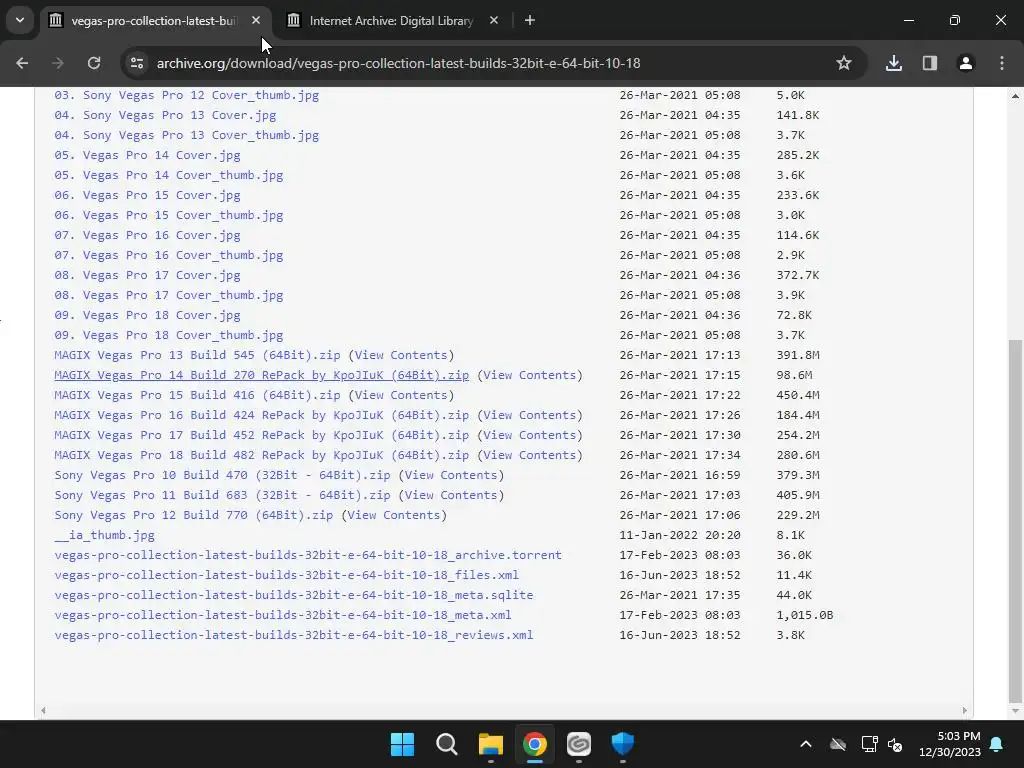
Task: Go back to the previous page
Action: pos(22,63)
